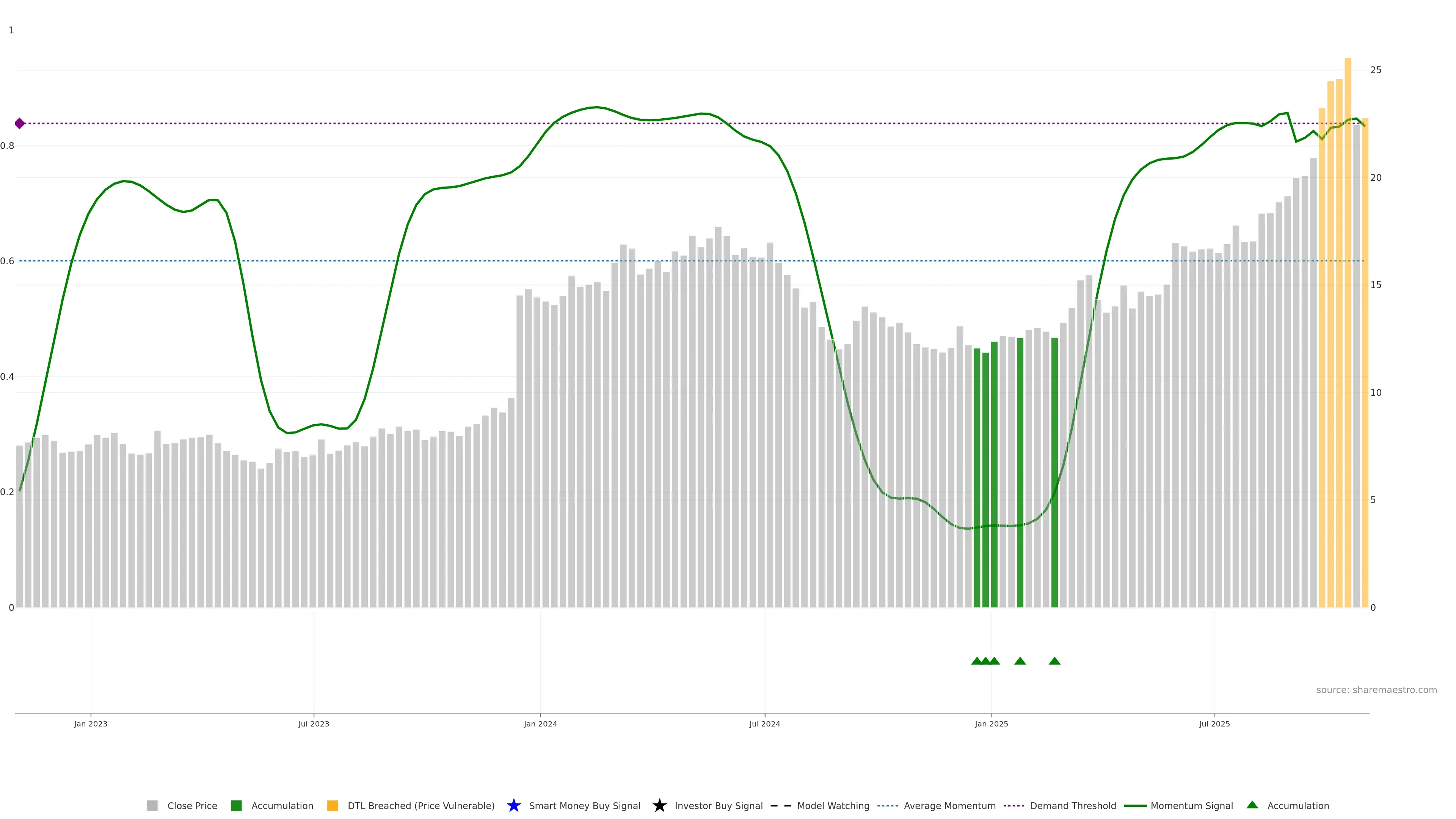Click the black Investor Buy Signal star icon
Screen dimensions: 1456x819
(659, 805)
